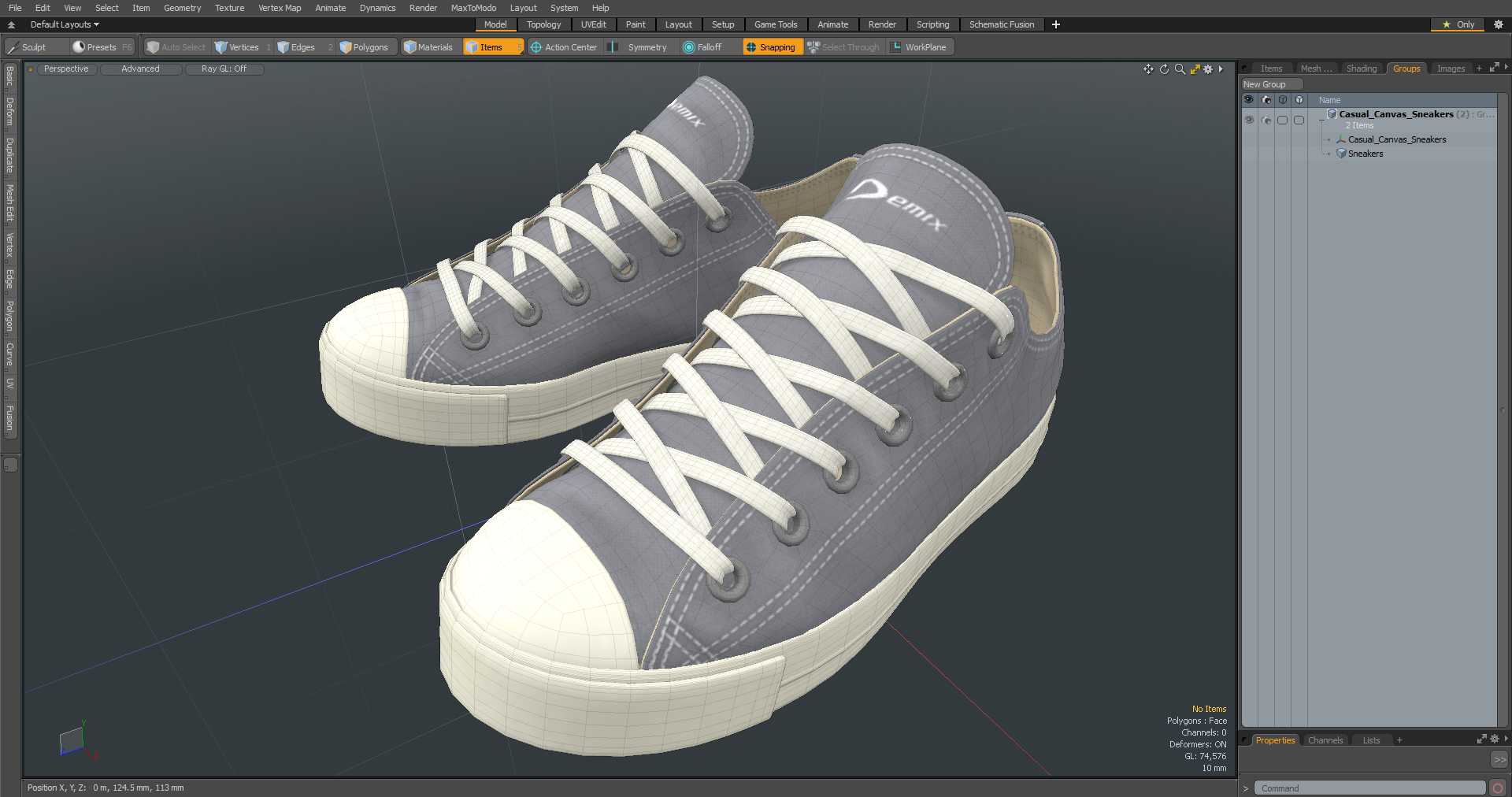Open the Geometry menu
Viewport: 1512px width, 797px height.
coord(182,8)
